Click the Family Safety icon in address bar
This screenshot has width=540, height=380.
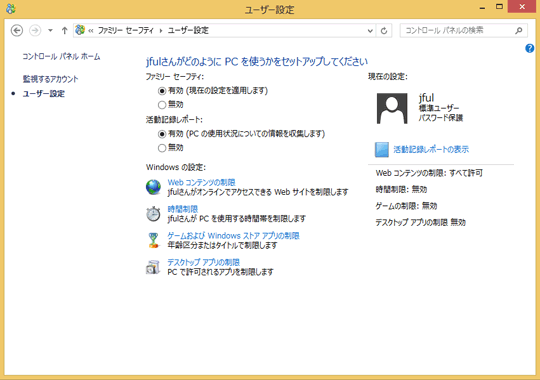coord(80,30)
